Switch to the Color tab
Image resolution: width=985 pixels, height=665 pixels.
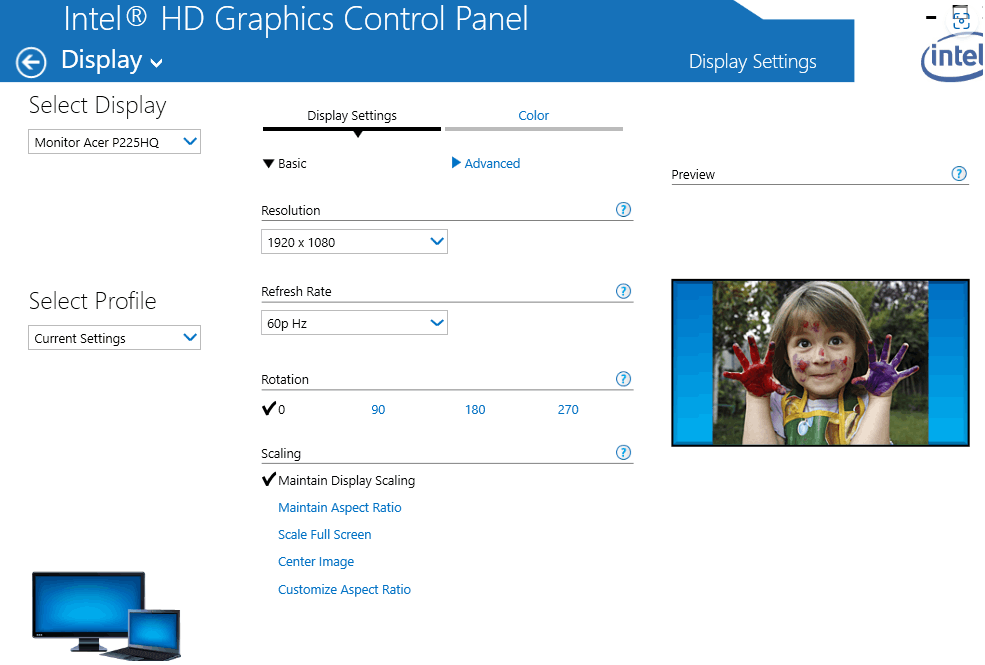click(x=533, y=116)
